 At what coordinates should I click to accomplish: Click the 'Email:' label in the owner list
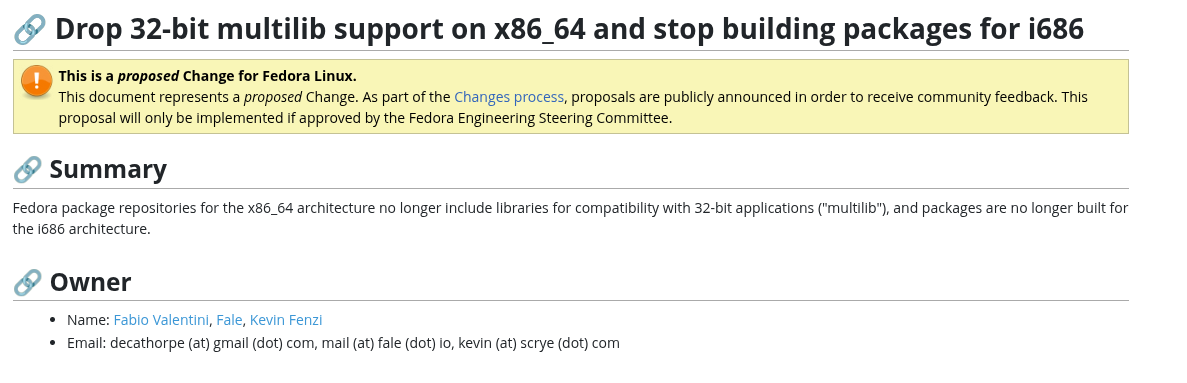pos(87,343)
